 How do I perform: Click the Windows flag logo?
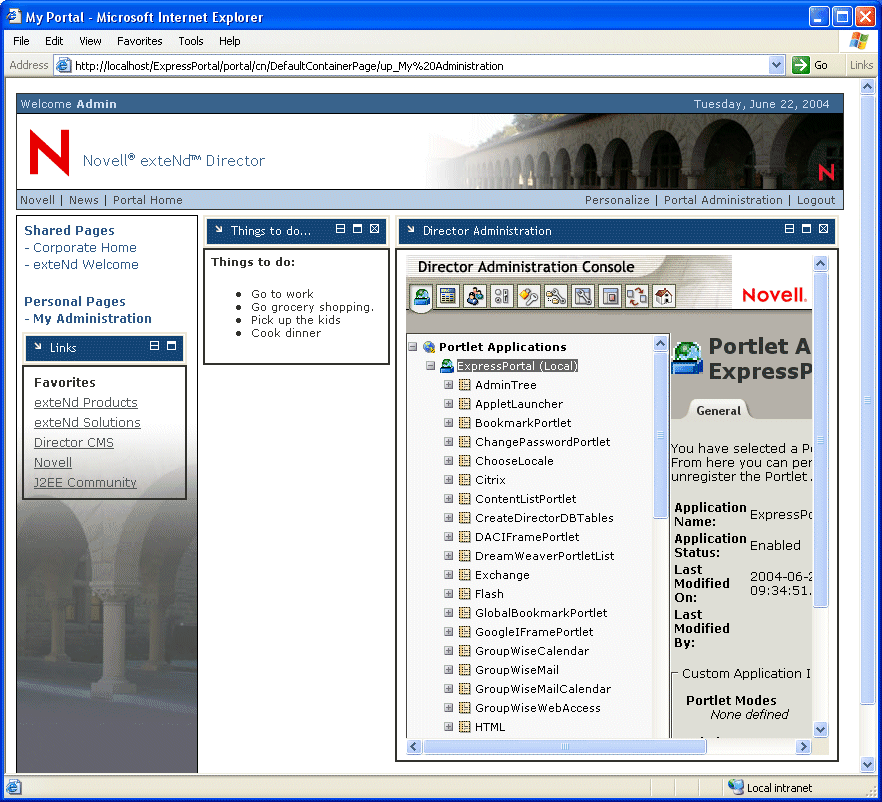(859, 40)
